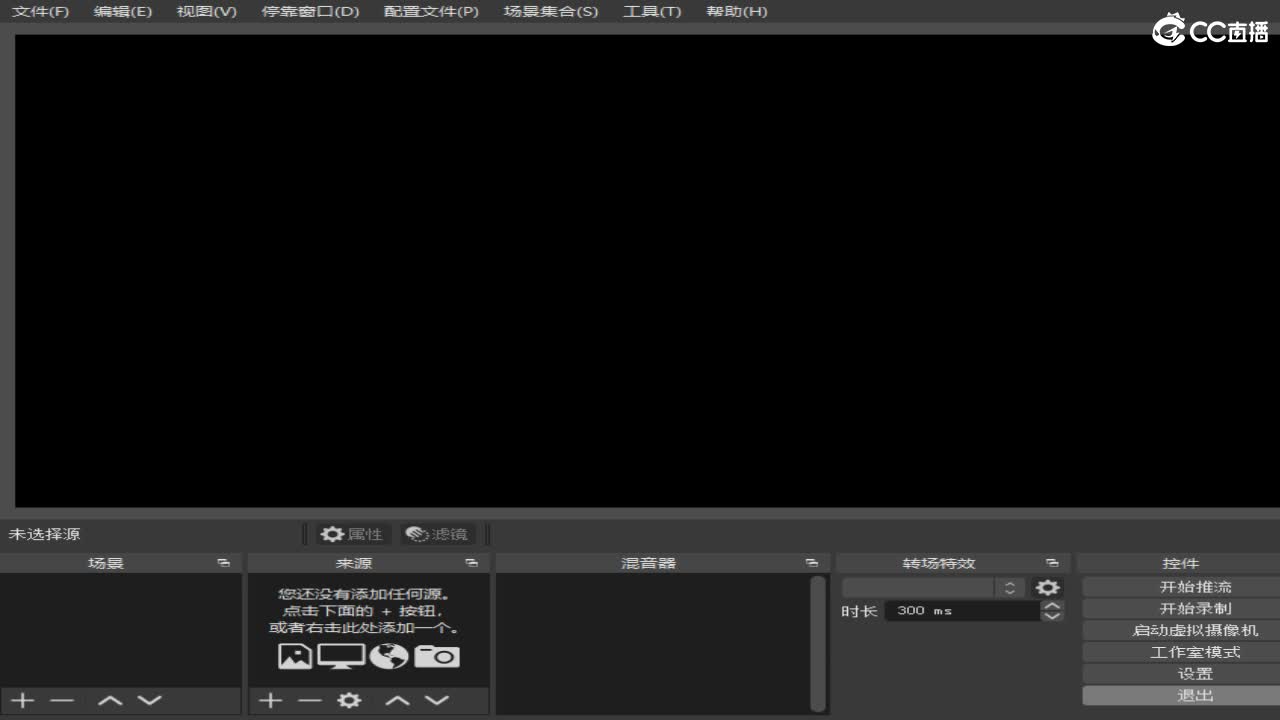Add a new source with plus icon
Screen dimensions: 1280x720
point(270,700)
